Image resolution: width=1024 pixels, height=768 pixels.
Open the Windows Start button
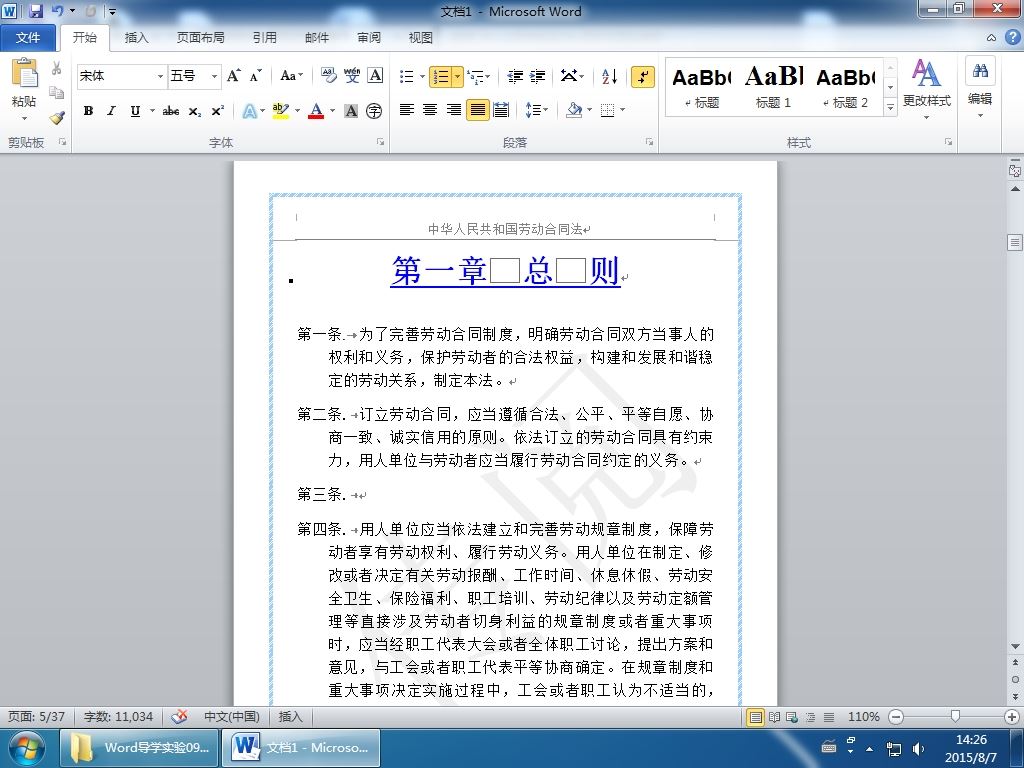25,748
